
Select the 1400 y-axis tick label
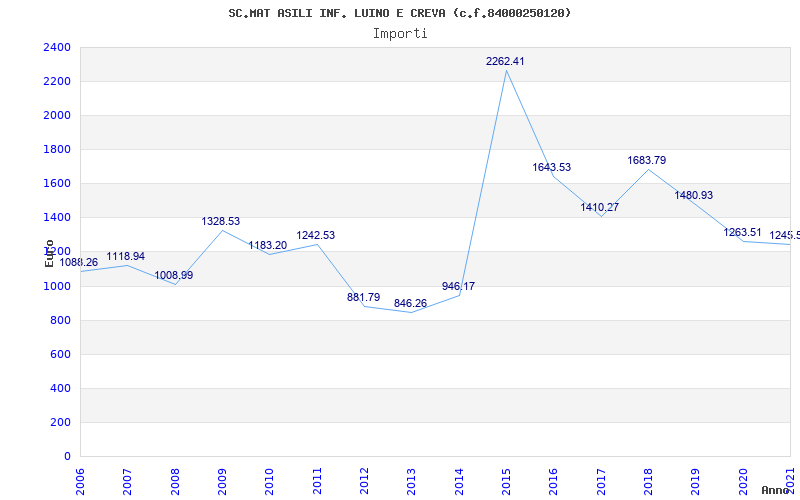(x=57, y=217)
